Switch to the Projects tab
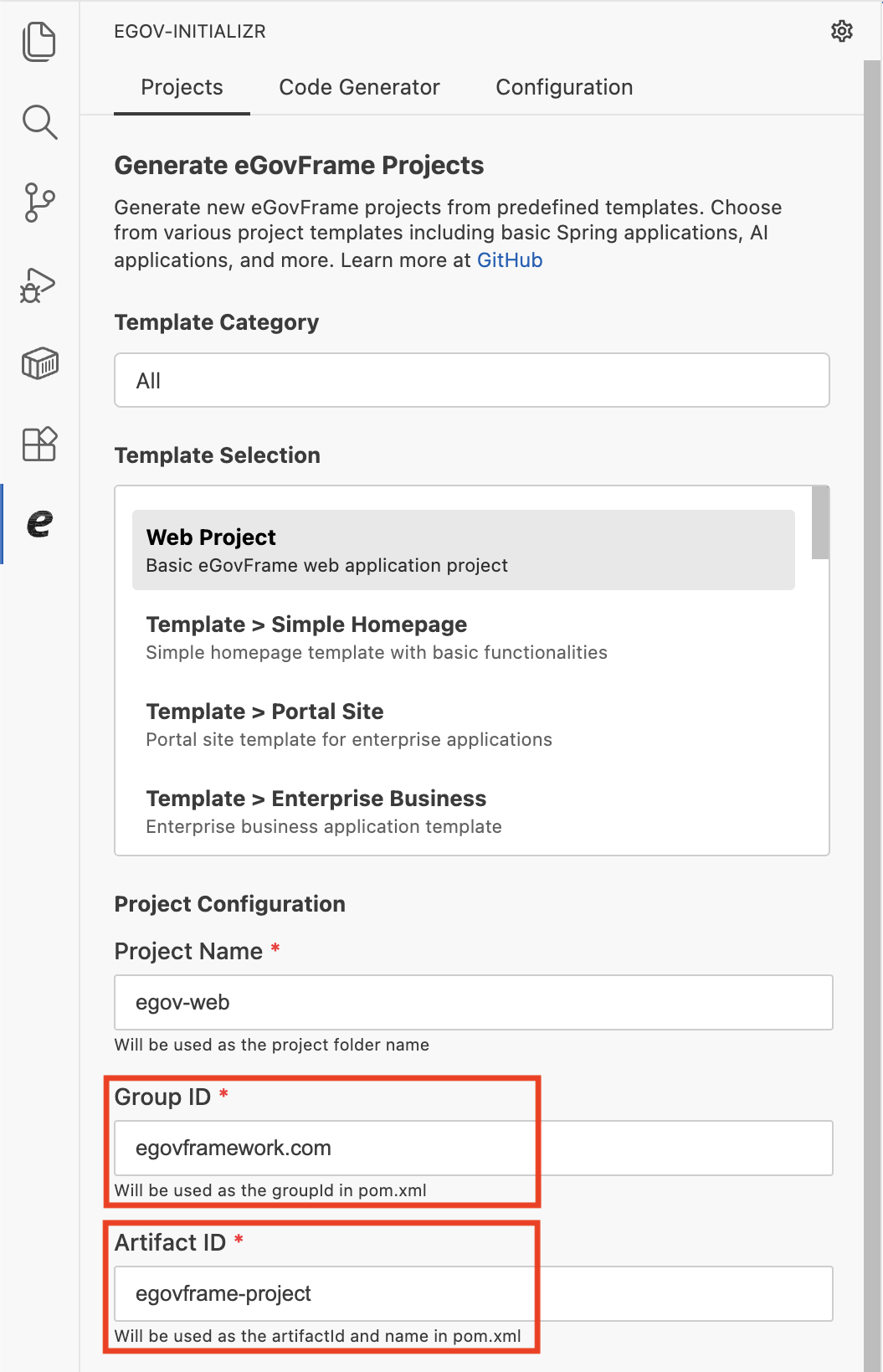 [182, 88]
